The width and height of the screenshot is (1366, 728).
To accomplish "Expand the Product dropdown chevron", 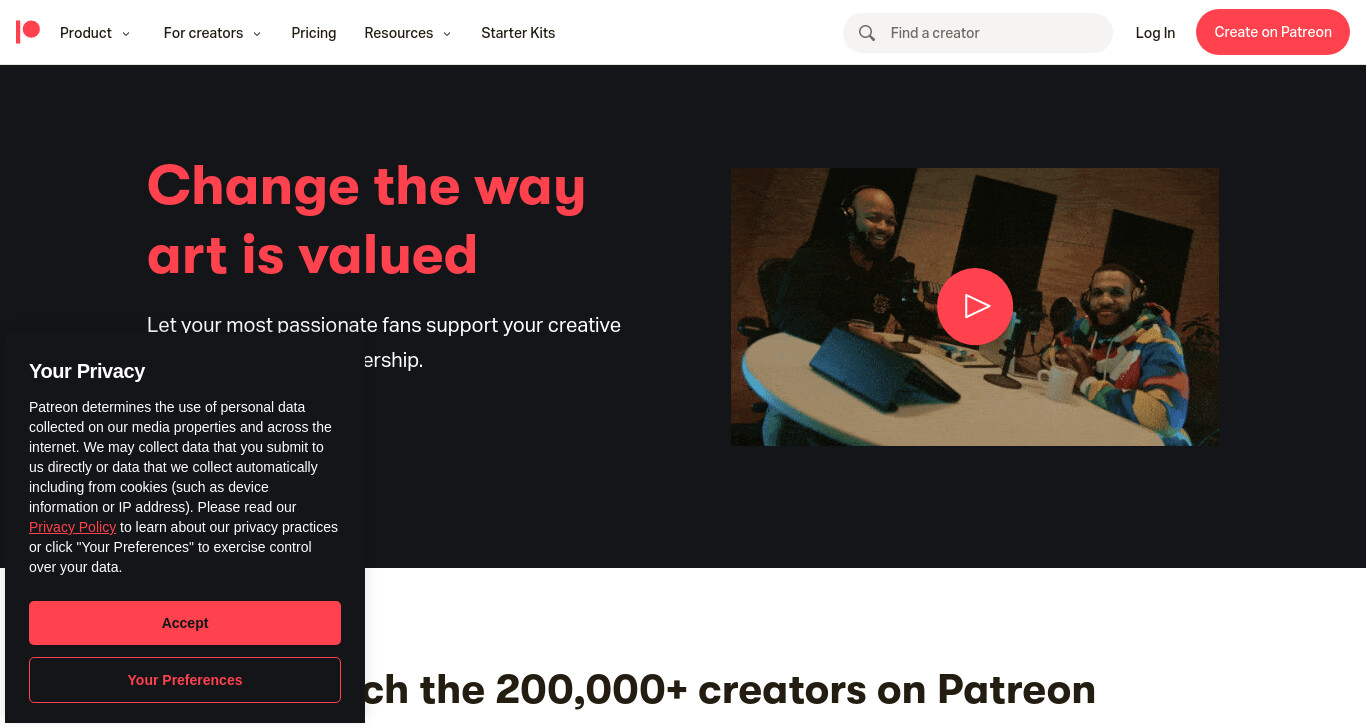I will 126,34.
